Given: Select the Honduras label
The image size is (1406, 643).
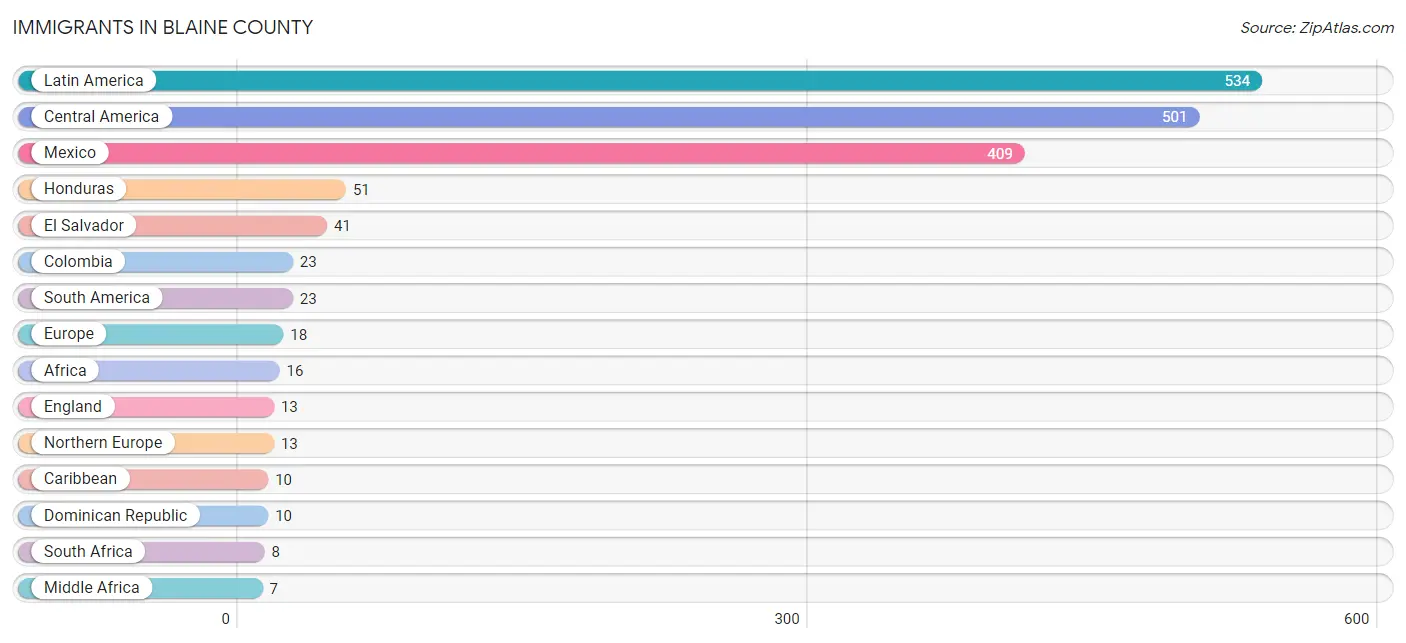Looking at the screenshot, I should (79, 188).
